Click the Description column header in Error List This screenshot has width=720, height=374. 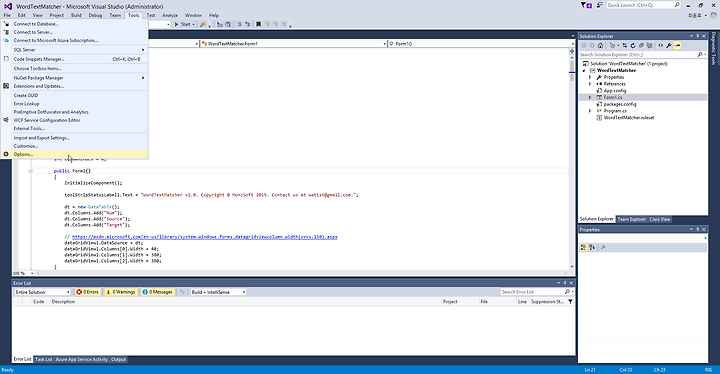[x=63, y=302]
